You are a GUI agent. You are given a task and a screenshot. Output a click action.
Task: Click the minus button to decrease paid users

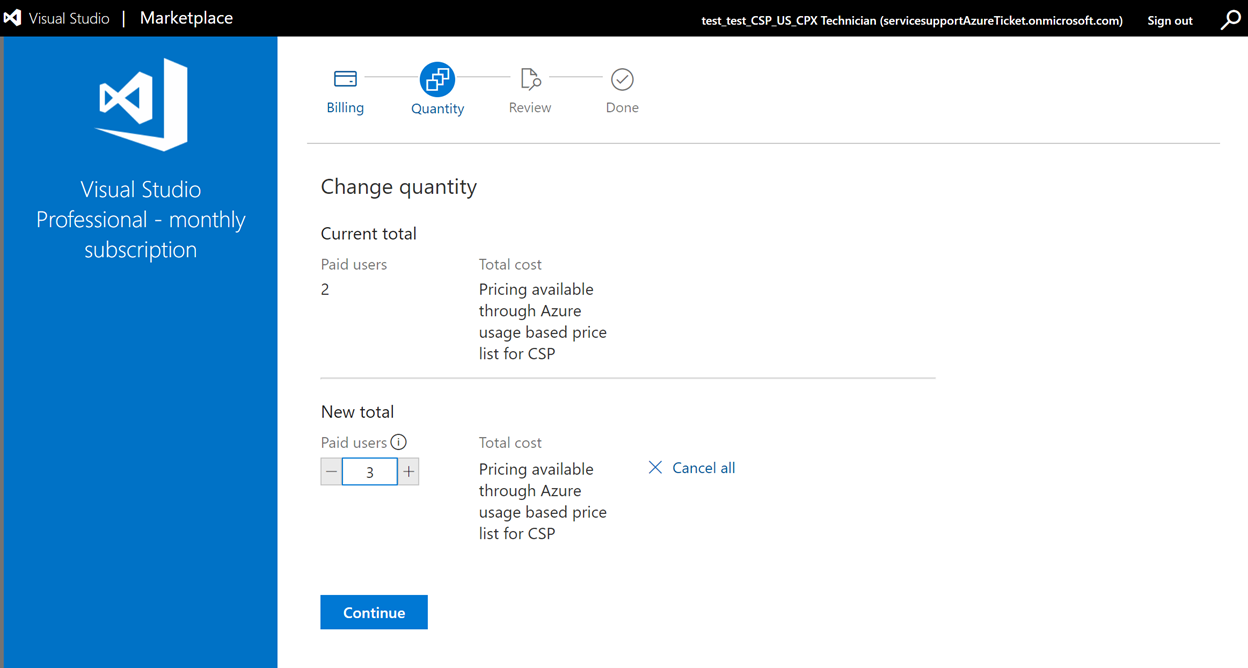330,470
